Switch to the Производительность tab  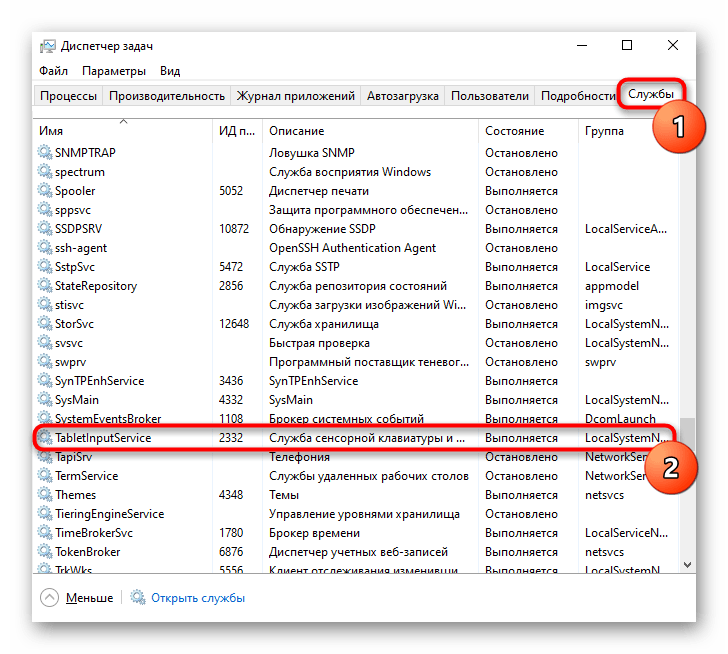tap(167, 96)
